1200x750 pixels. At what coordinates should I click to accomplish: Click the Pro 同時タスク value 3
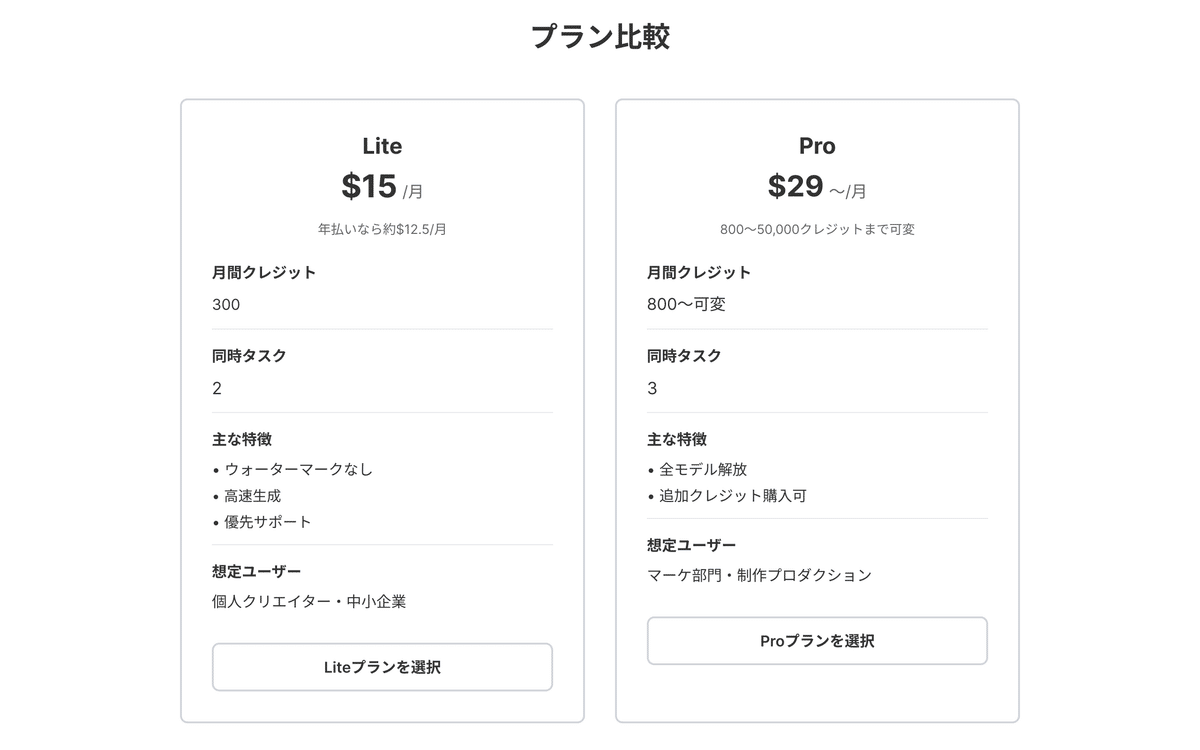[652, 389]
